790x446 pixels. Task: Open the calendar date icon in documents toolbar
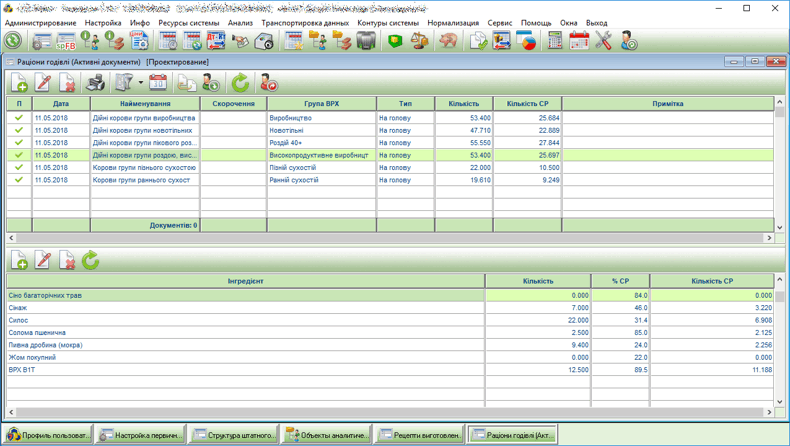[x=158, y=83]
